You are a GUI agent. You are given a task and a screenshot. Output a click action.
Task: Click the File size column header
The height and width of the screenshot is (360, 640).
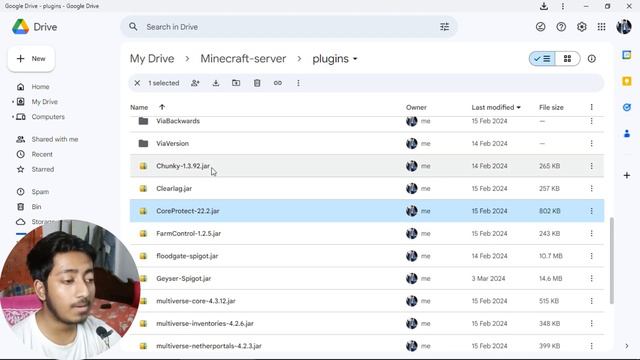tap(551, 107)
